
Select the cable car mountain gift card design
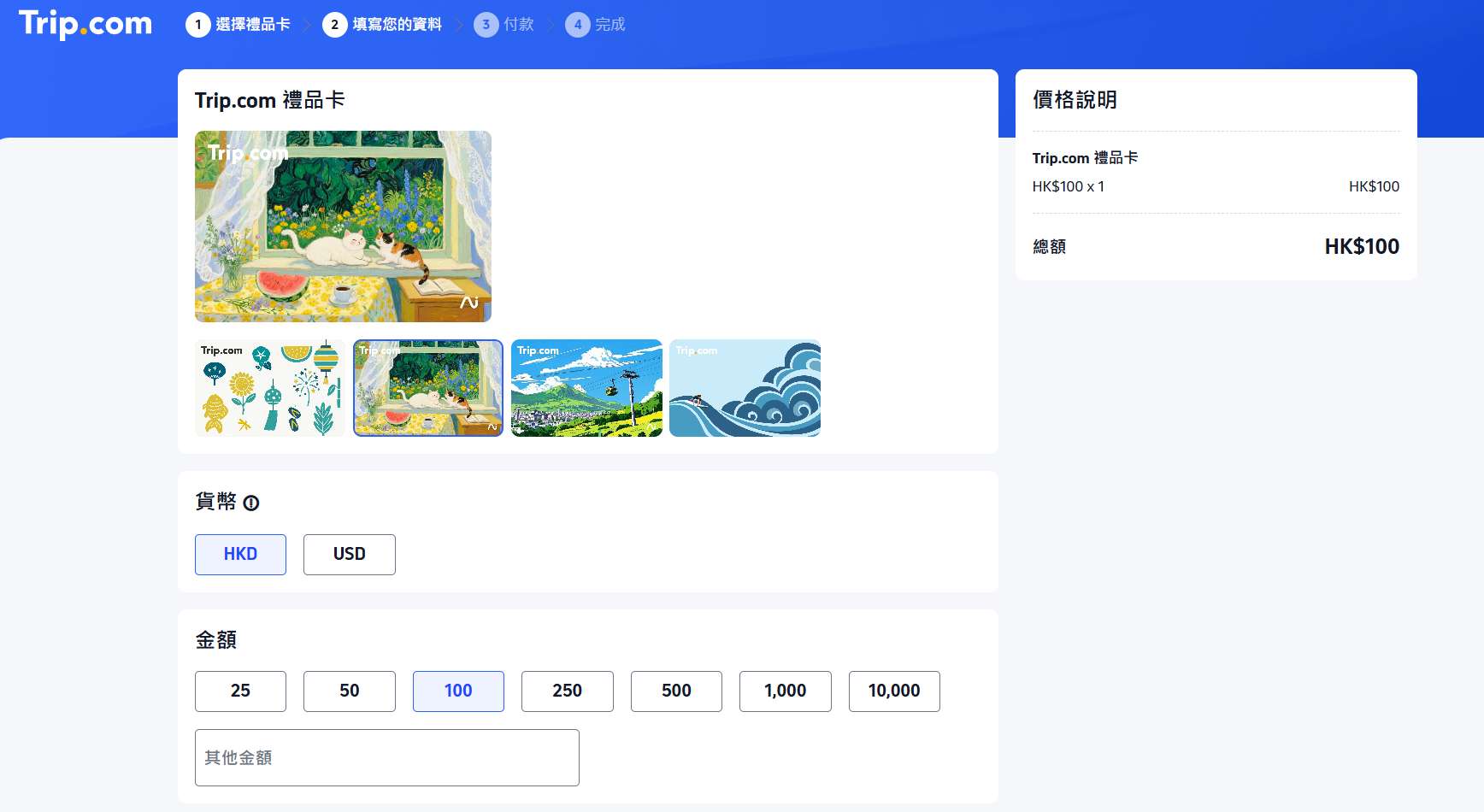586,388
